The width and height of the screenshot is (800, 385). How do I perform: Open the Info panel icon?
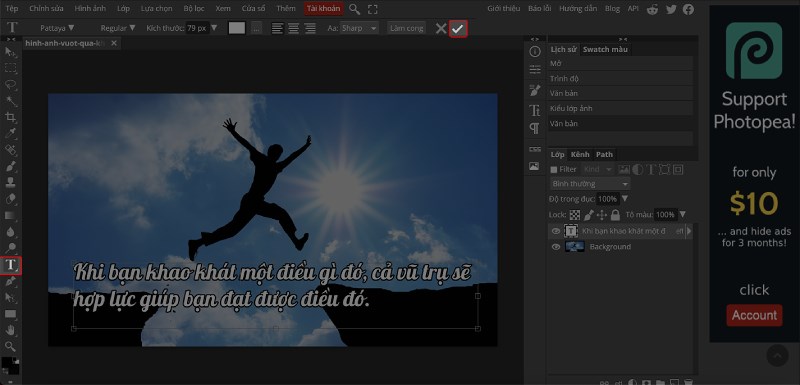click(535, 52)
